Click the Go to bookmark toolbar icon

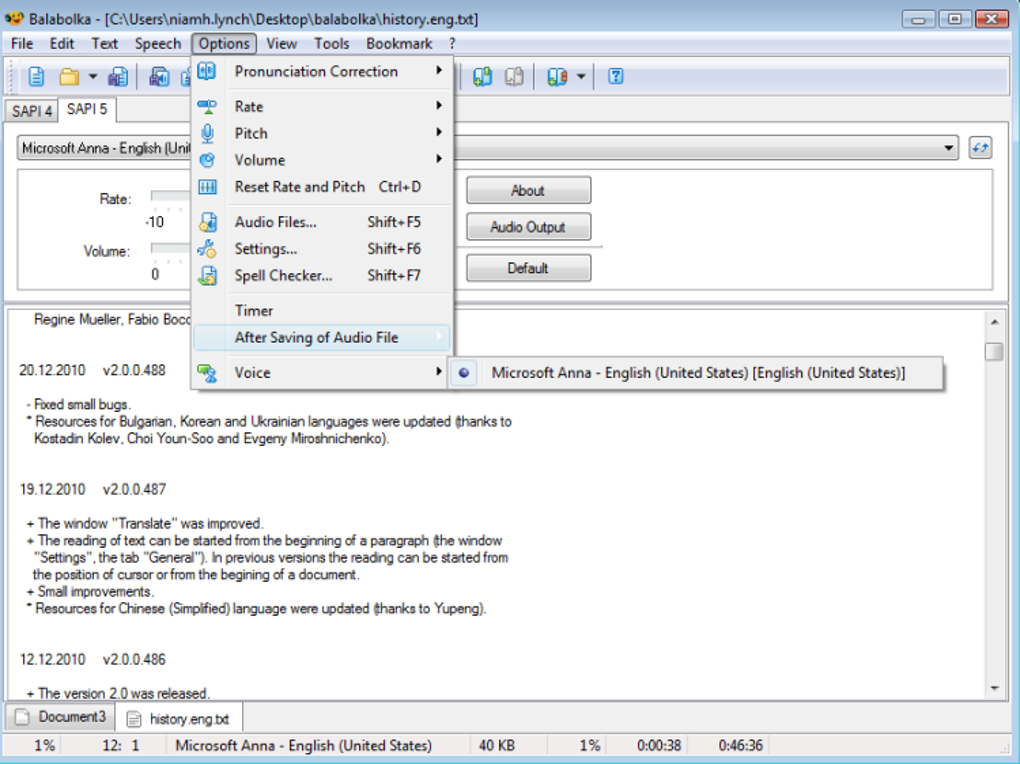557,77
